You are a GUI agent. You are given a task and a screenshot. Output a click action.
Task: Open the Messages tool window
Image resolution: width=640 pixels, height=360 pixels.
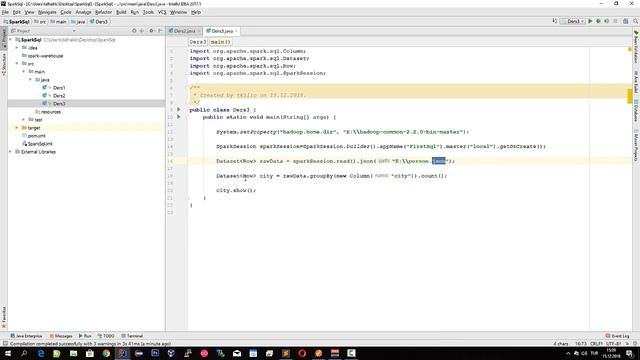[x=61, y=336]
